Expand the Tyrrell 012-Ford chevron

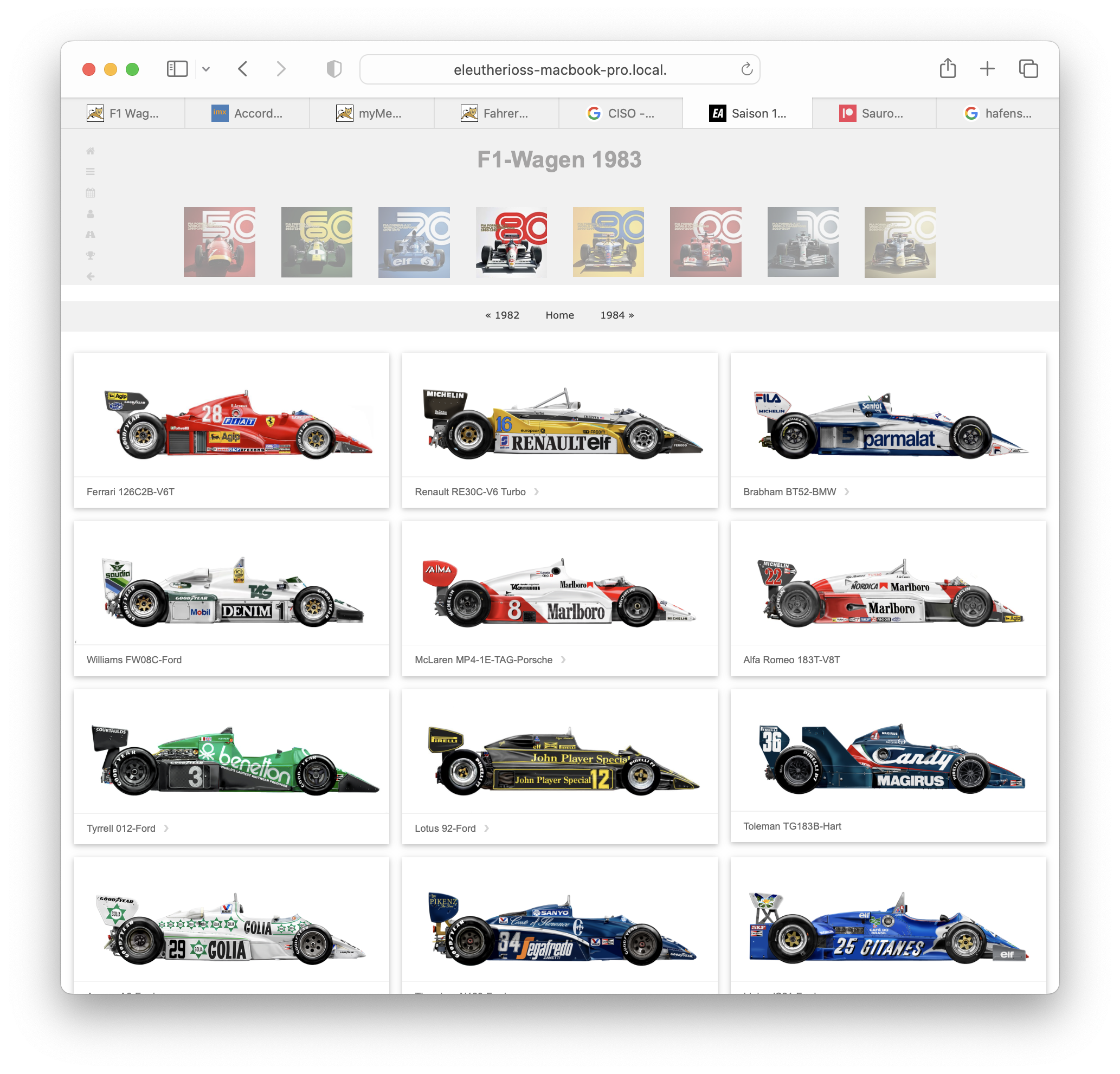tap(166, 828)
